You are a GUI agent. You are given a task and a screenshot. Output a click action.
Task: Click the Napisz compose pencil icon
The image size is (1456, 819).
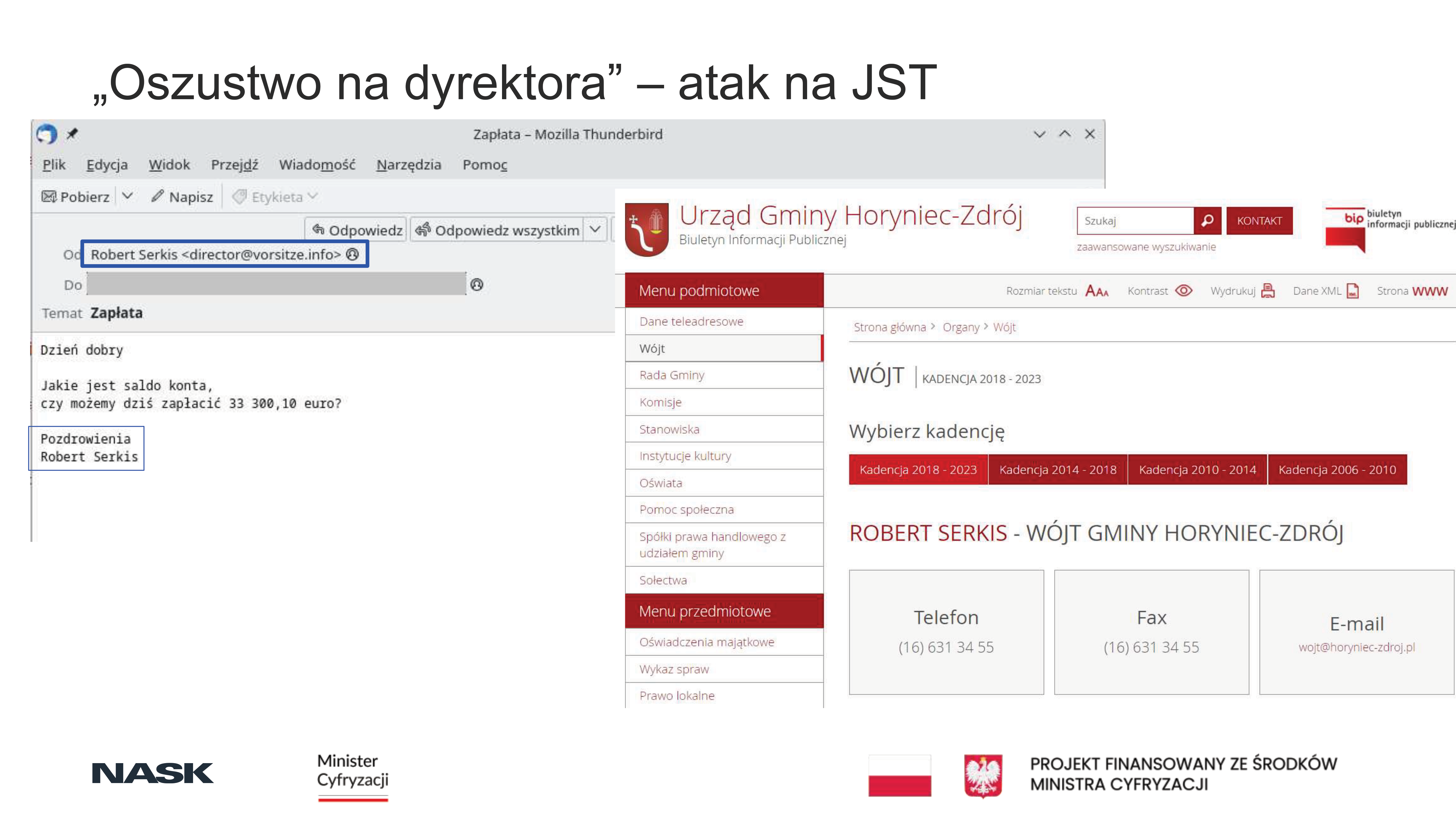[x=158, y=196]
